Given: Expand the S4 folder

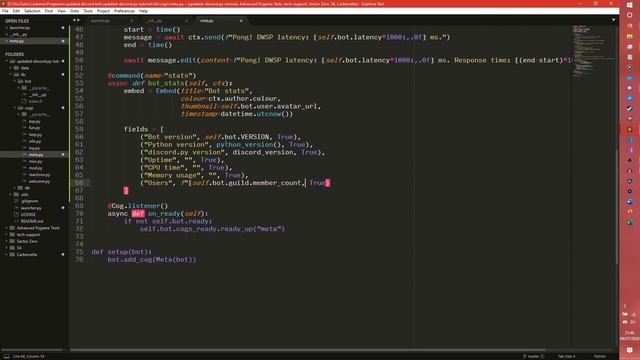Looking at the screenshot, I should pyautogui.click(x=7, y=248).
